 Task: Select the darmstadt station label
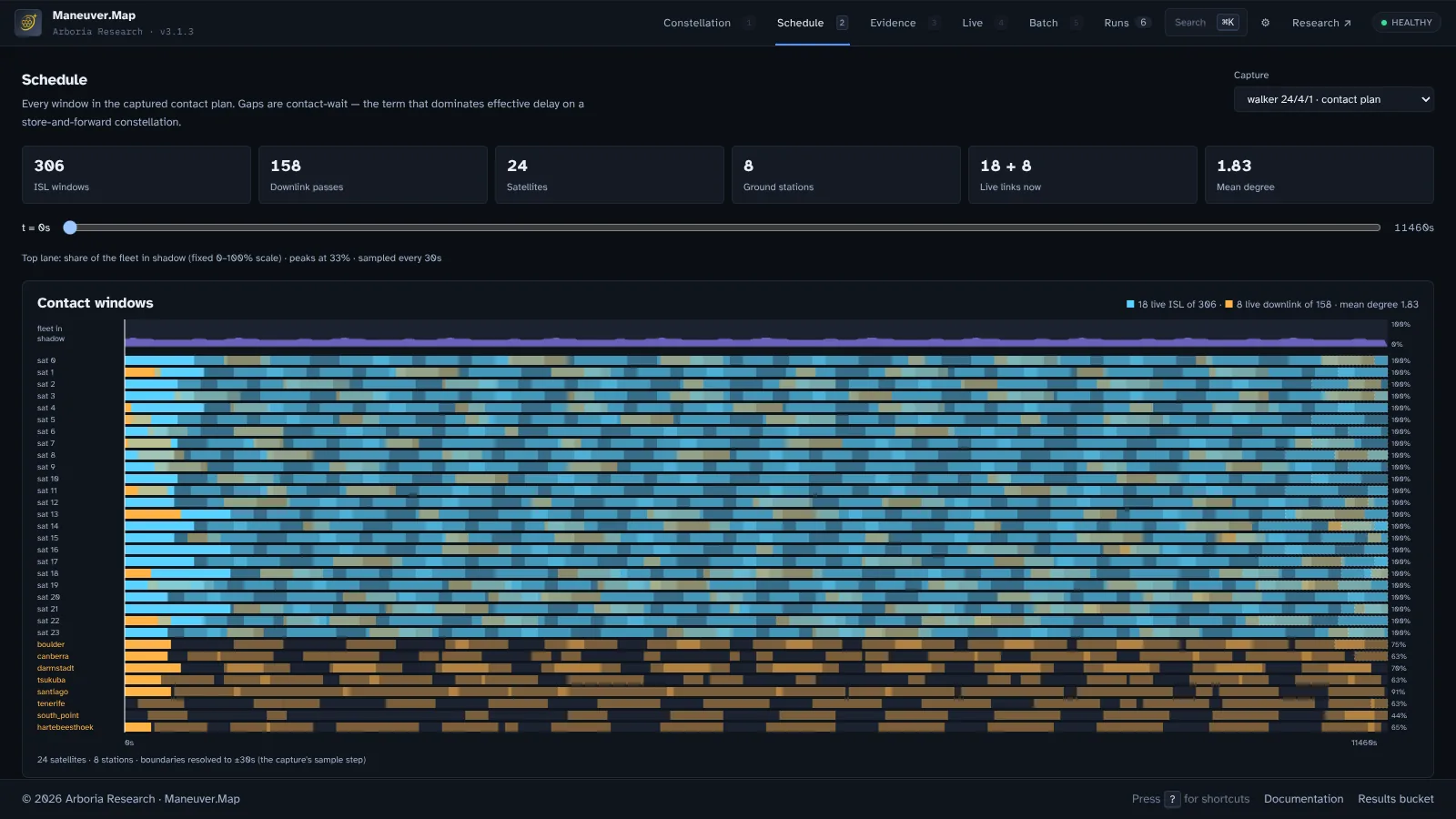coord(56,668)
